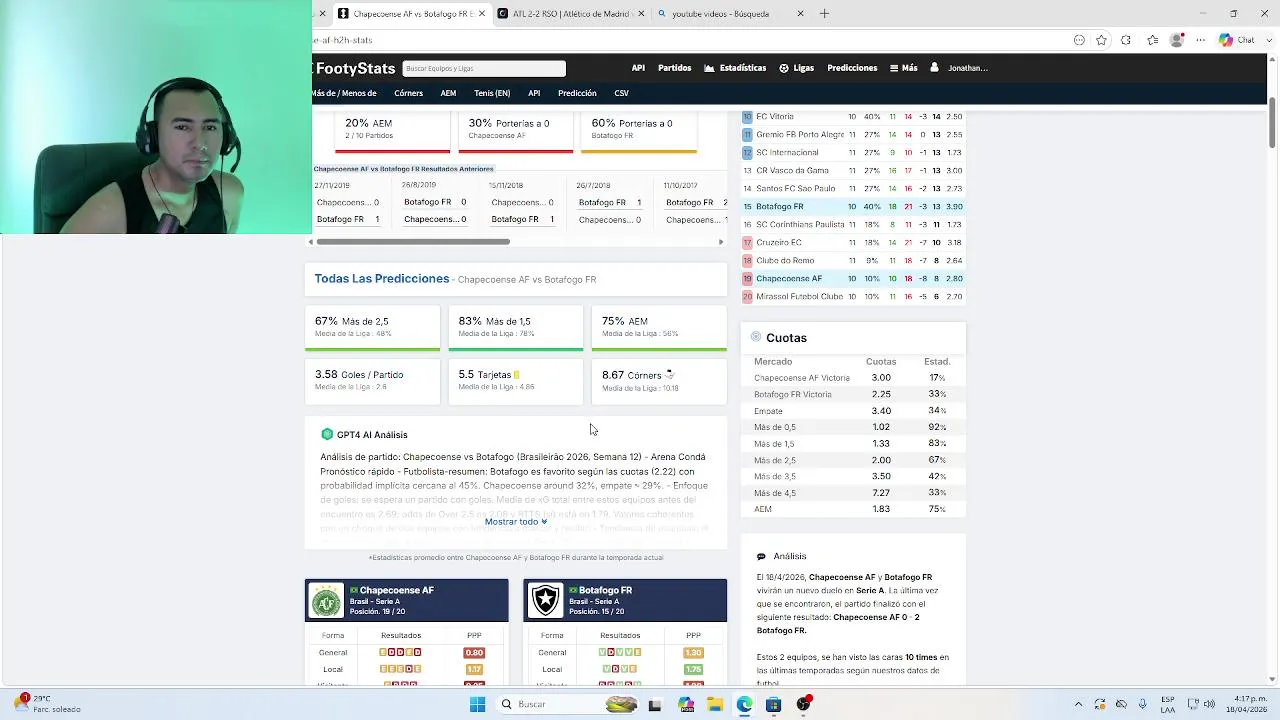Click the GPT4 AI Análisis green icon
This screenshot has width=1280, height=720.
(x=327, y=434)
